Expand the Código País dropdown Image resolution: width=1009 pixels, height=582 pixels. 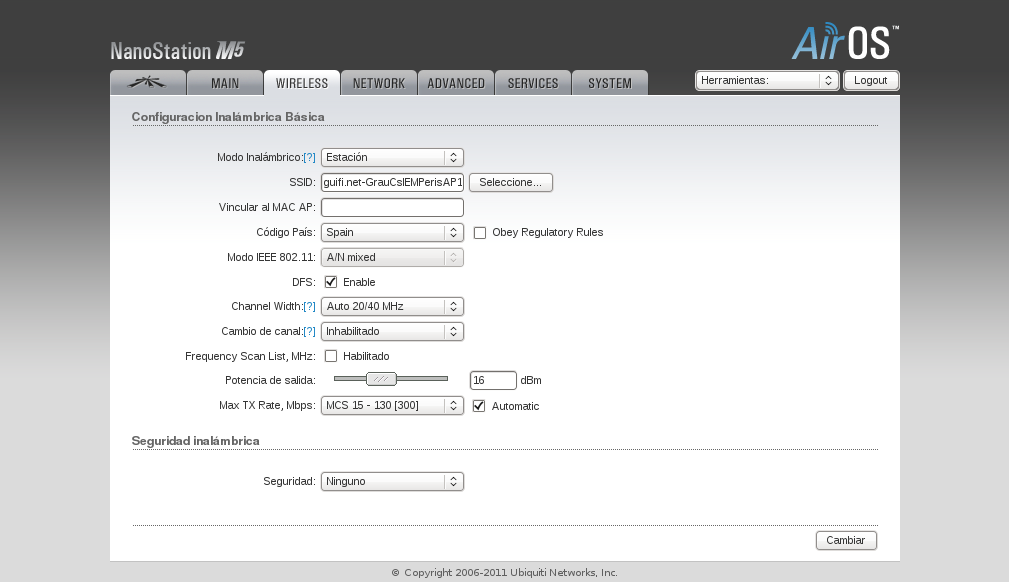tap(392, 233)
